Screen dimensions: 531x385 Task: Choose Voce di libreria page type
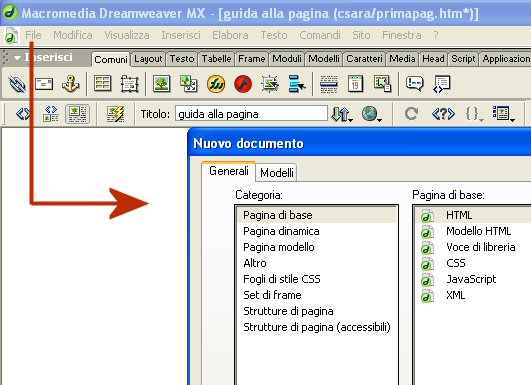pyautogui.click(x=473, y=247)
